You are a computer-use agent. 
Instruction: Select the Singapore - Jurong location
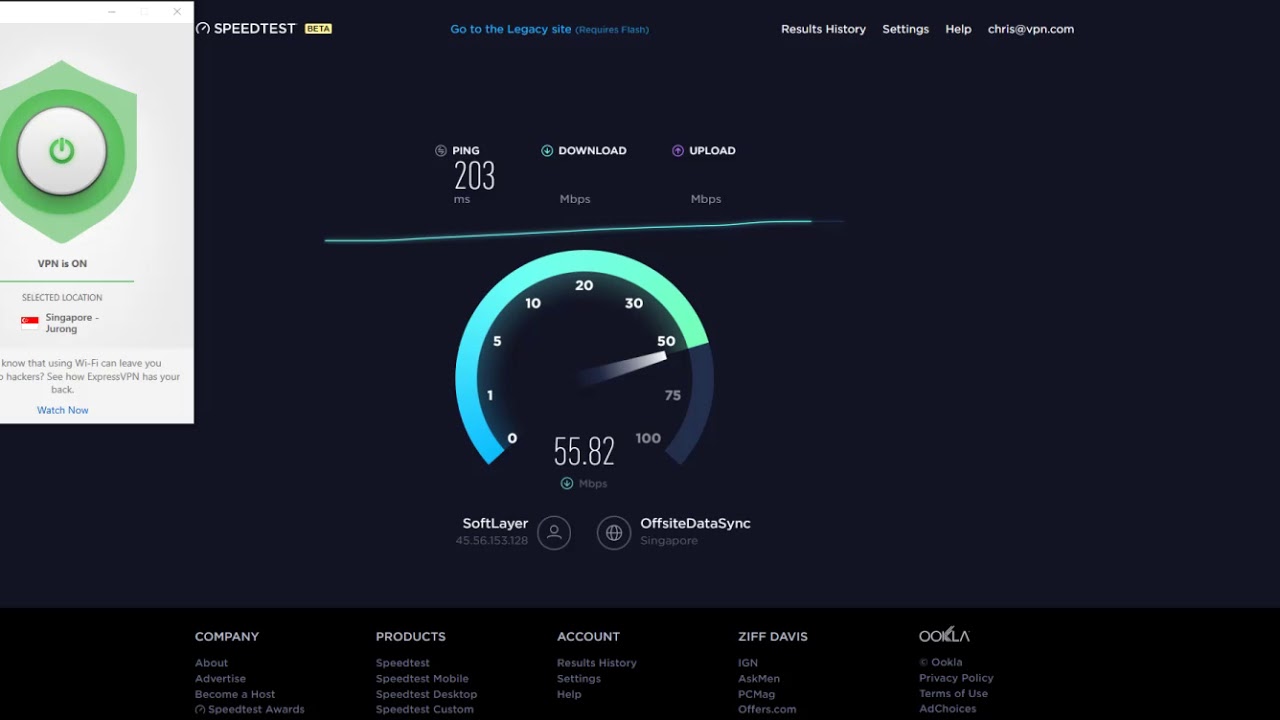coord(72,323)
